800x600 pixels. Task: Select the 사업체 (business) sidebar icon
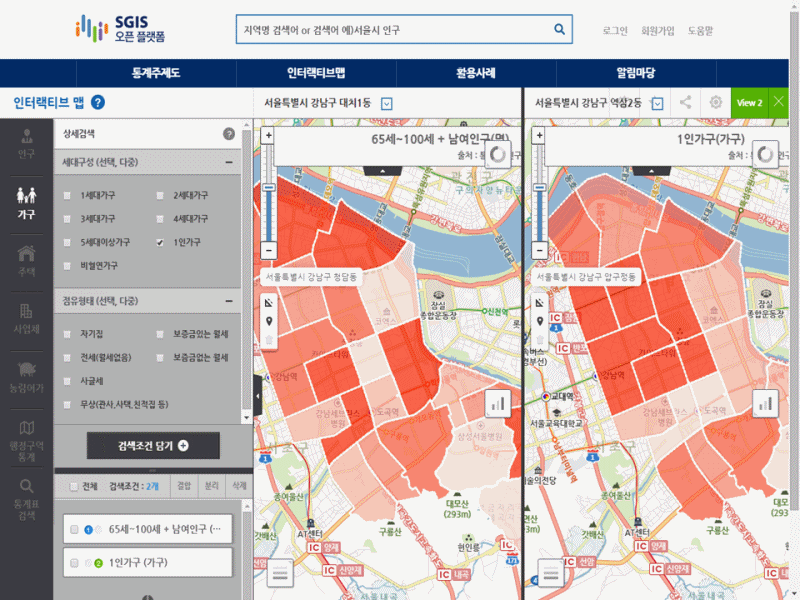(x=26, y=316)
